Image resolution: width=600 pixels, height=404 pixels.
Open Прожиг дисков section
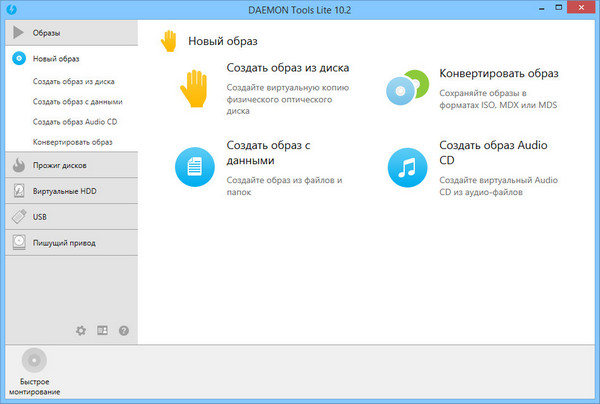(x=72, y=165)
